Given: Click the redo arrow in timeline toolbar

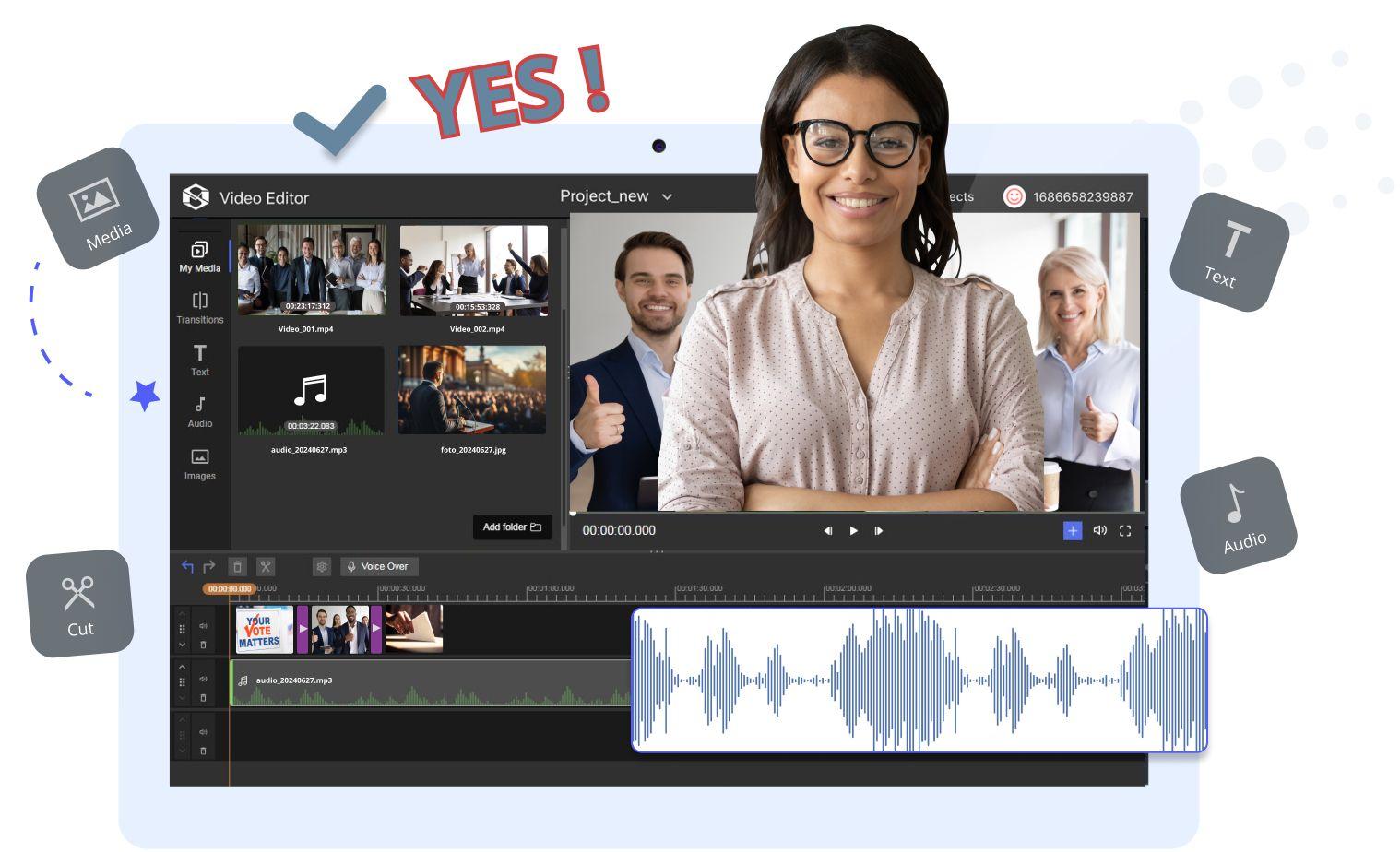Looking at the screenshot, I should pyautogui.click(x=209, y=567).
